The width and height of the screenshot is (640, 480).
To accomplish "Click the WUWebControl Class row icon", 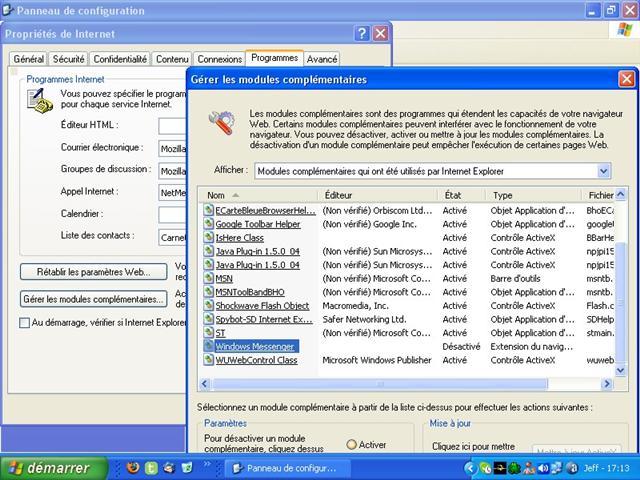I will pos(209,360).
